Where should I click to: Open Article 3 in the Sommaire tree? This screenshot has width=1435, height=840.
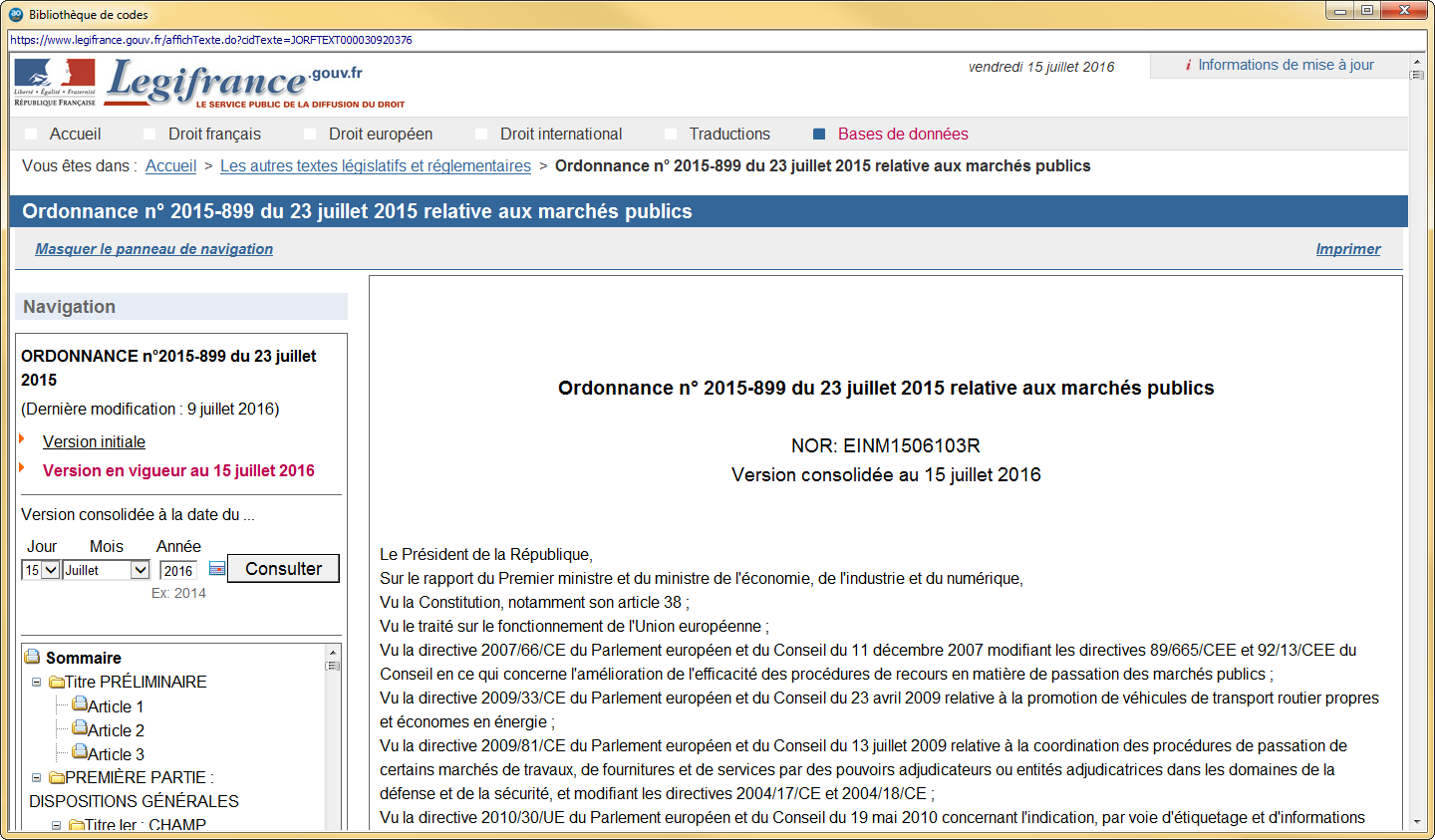pyautogui.click(x=116, y=754)
